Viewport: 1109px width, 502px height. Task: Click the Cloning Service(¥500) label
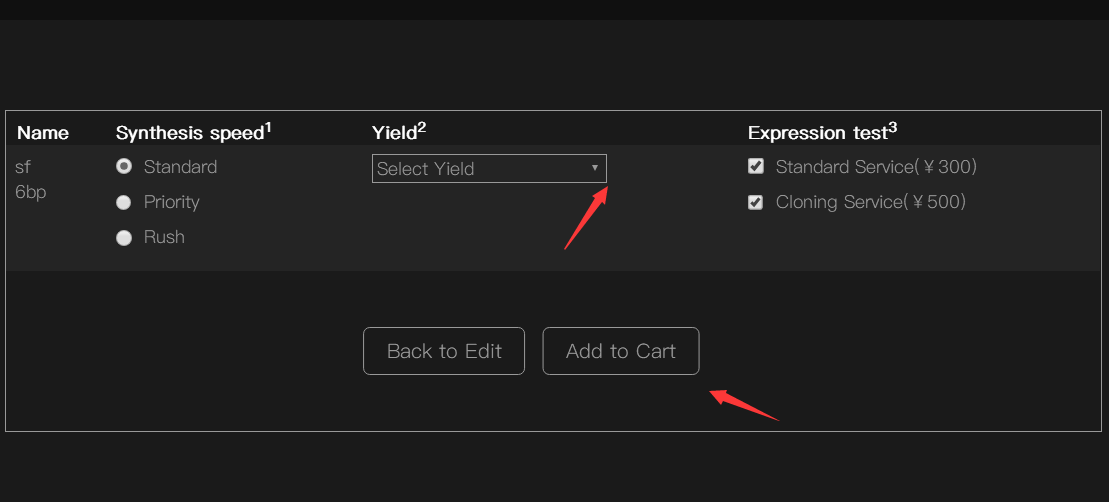pyautogui.click(x=871, y=202)
